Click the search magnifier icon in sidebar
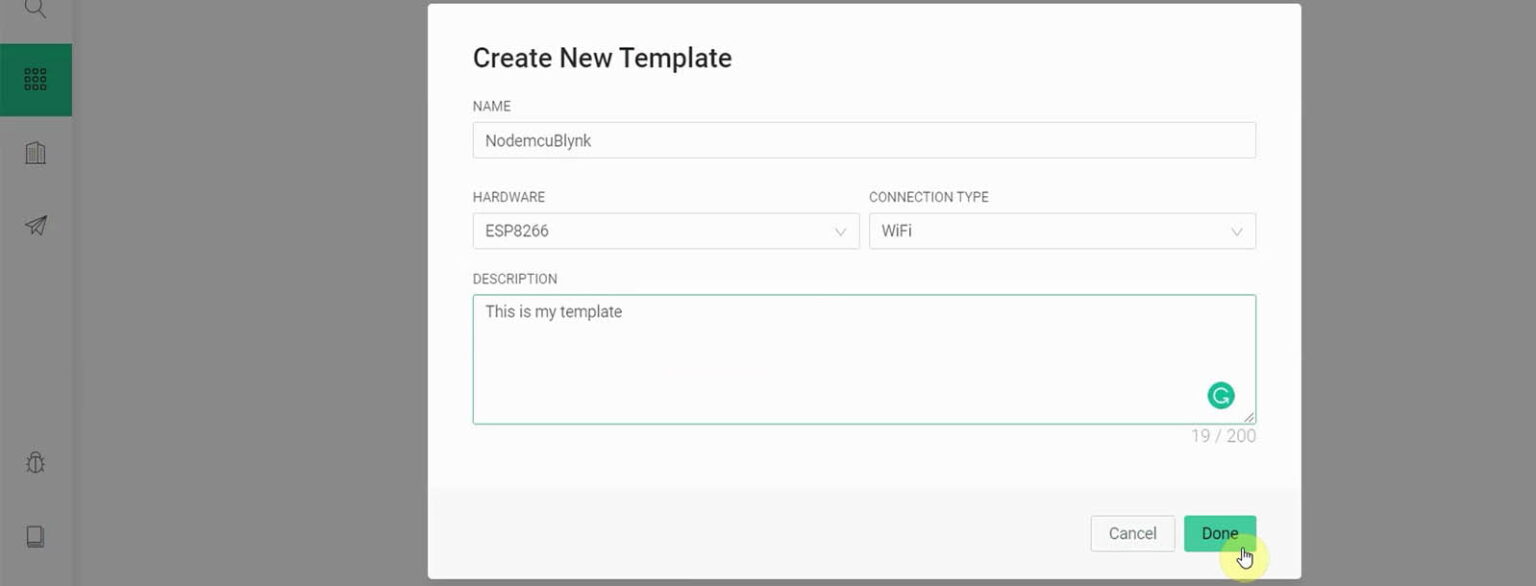The image size is (1536, 586). pos(35,9)
